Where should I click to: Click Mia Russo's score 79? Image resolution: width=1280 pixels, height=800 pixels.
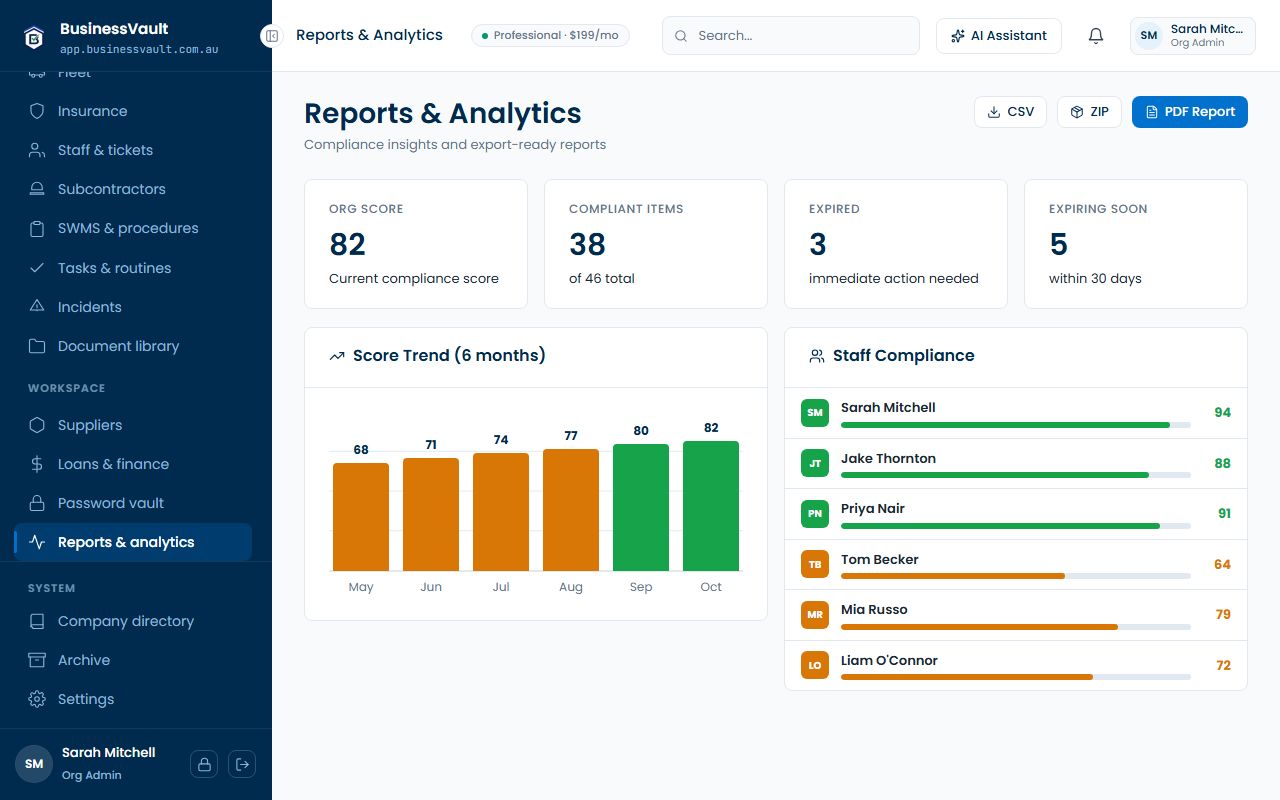[x=1223, y=615]
